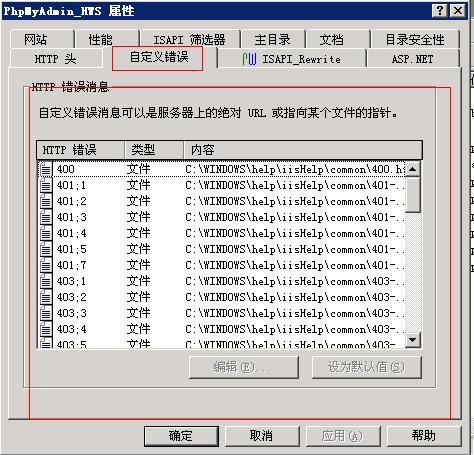
Task: Click the file icon of the 403;1 row
Action: [x=46, y=281]
